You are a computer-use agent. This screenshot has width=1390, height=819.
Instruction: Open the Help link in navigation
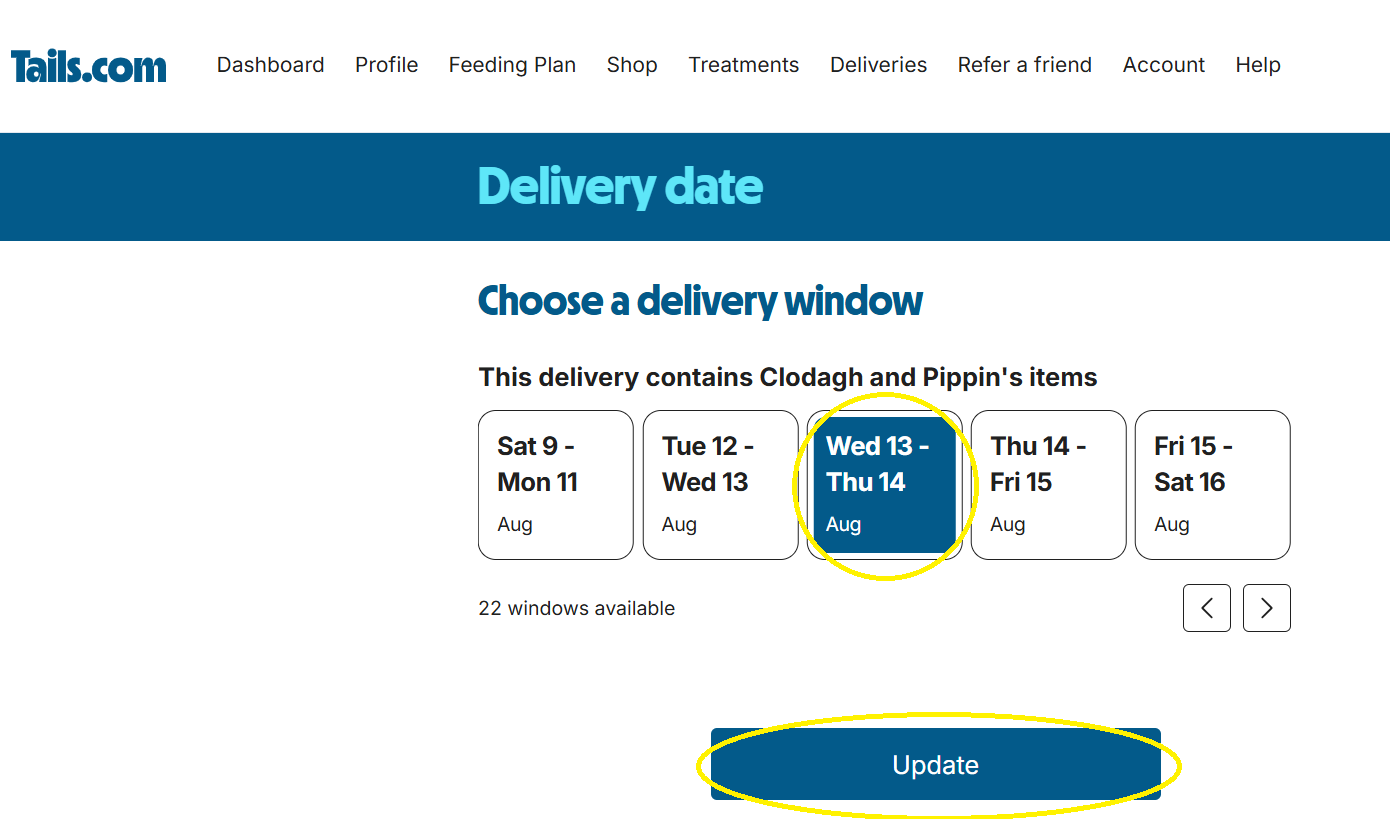tap(1257, 65)
